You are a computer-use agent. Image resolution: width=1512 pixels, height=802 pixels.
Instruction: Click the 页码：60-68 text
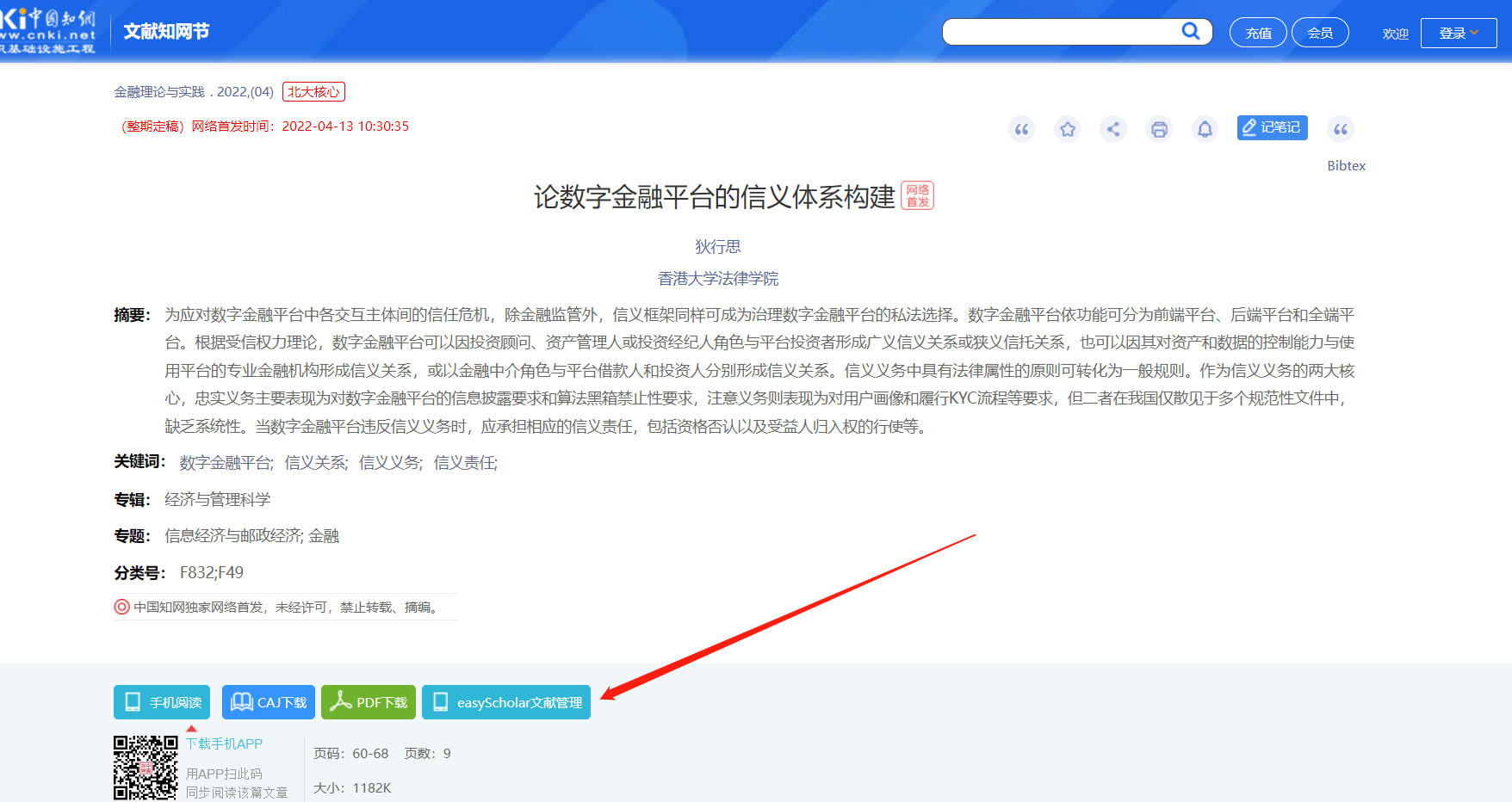click(x=351, y=754)
